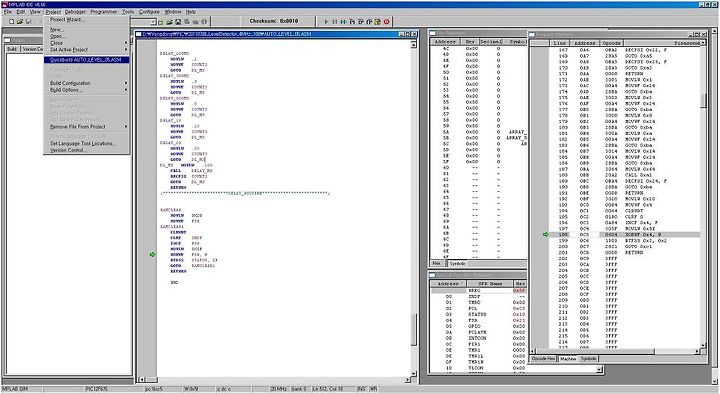Click the Program Memory window icon
720x394 pixels.
click(533, 34)
